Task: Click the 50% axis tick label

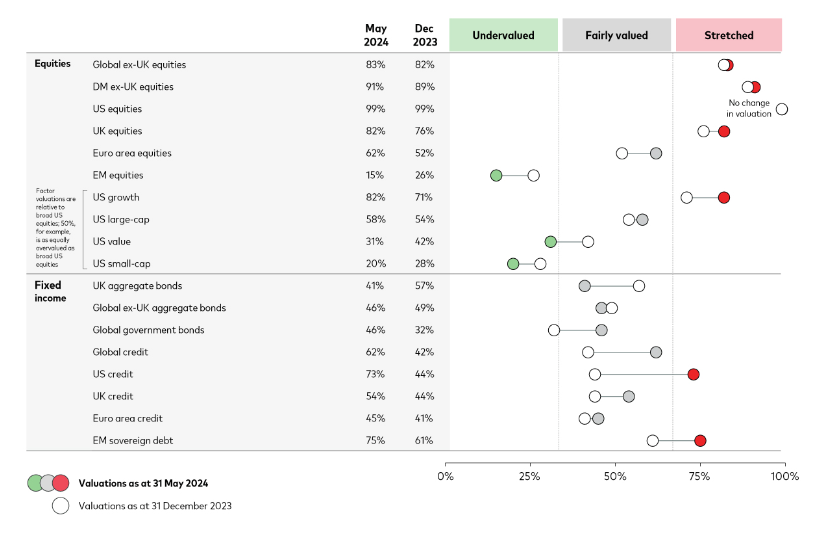Action: [615, 476]
